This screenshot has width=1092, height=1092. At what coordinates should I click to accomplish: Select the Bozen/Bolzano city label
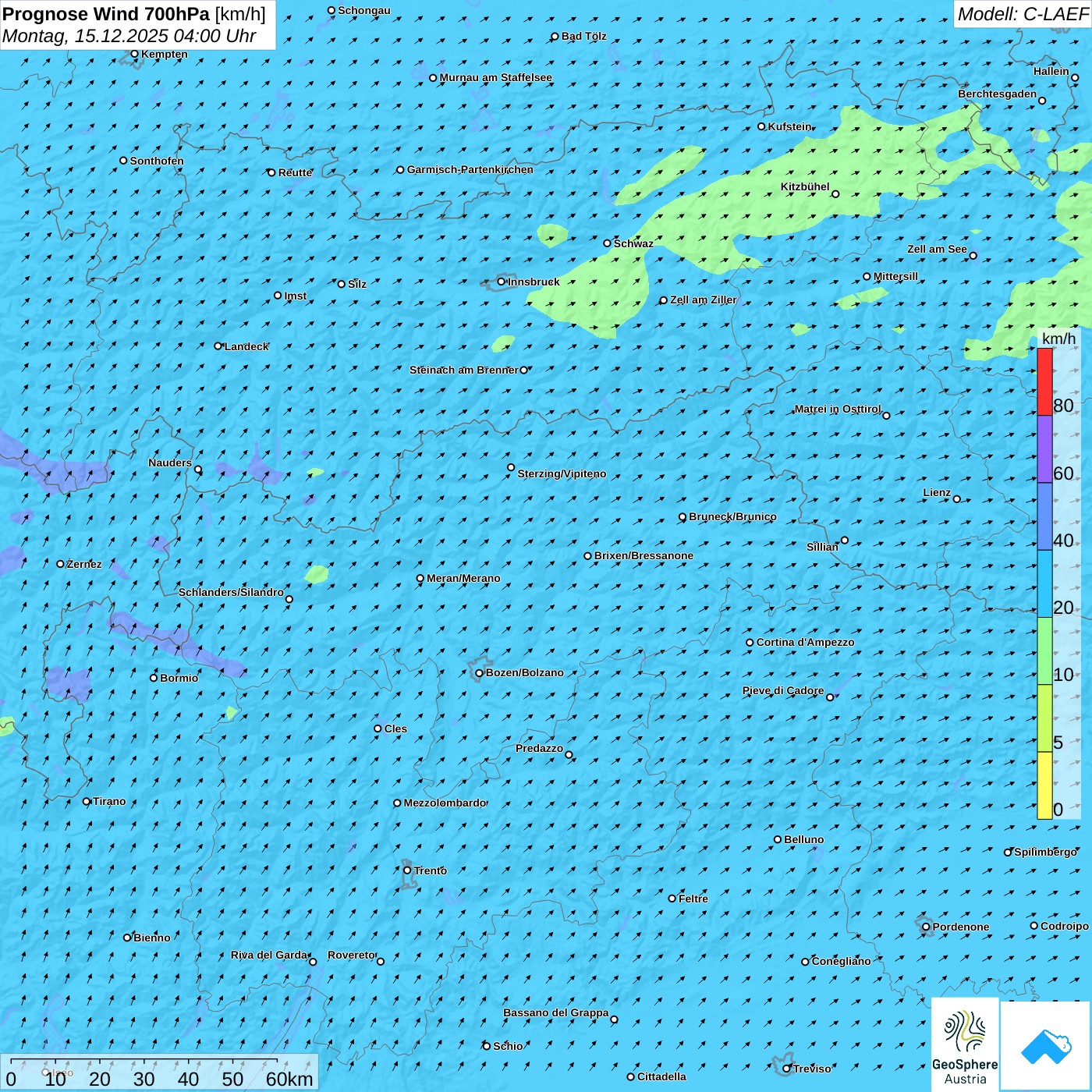(x=524, y=672)
